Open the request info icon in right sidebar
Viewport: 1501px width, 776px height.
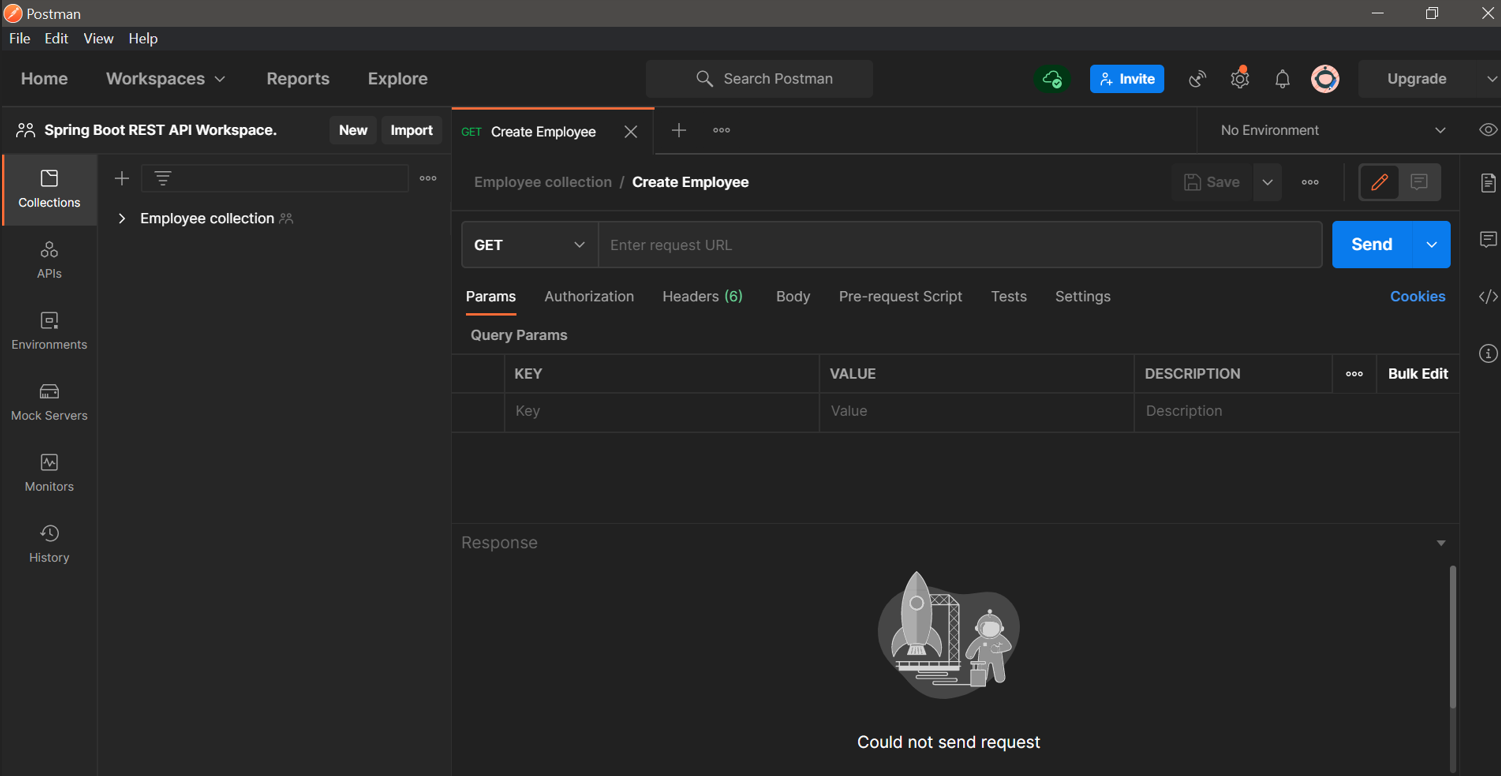coord(1488,354)
